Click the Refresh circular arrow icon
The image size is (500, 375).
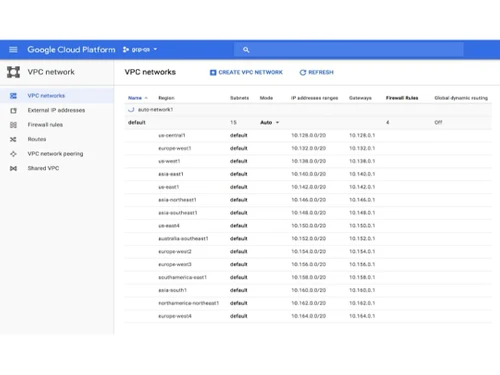303,72
